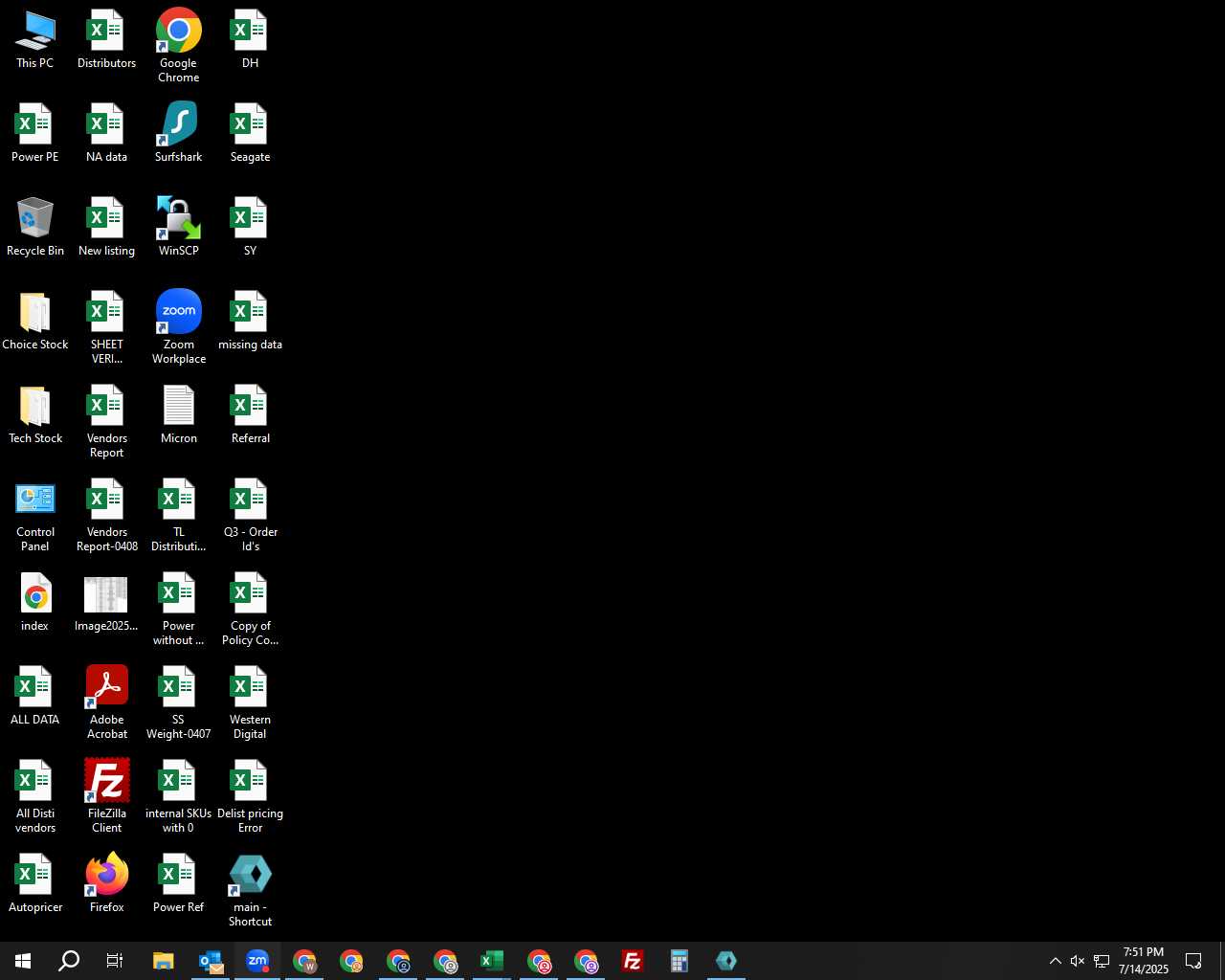The image size is (1225, 980).
Task: Select the Copy of Policy Co... spreadsheet
Action: pos(250,609)
